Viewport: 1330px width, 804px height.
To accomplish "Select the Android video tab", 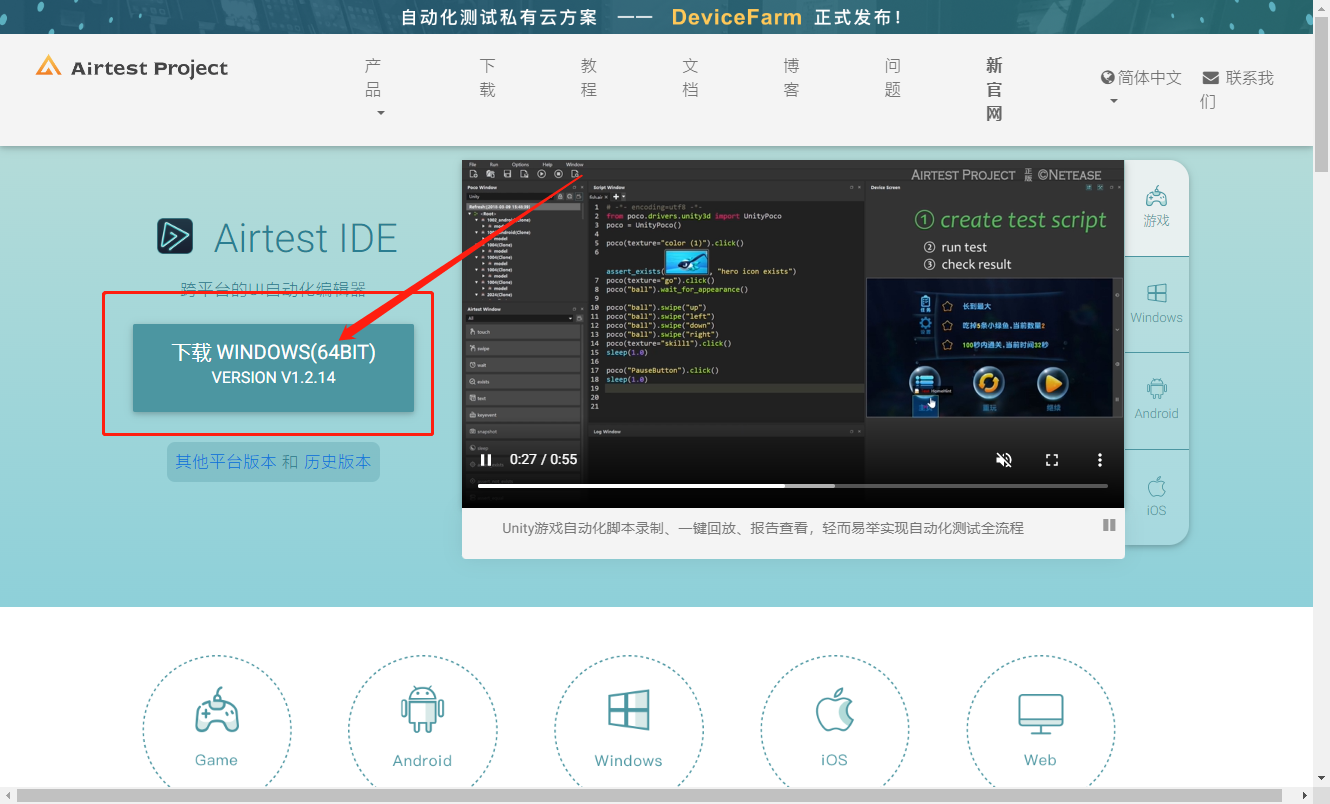I will (1156, 400).
